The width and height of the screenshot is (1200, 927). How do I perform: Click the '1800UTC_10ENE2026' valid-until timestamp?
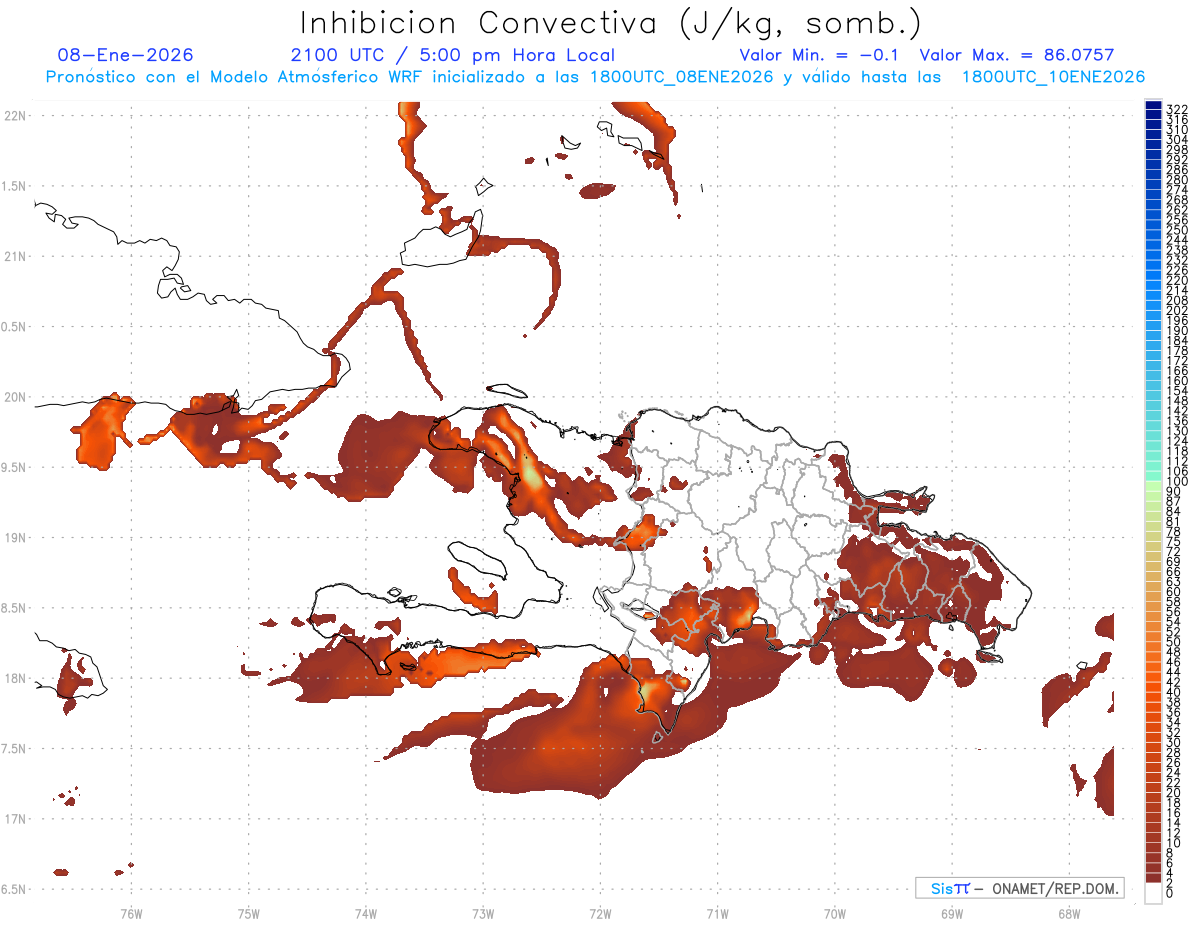[1053, 77]
